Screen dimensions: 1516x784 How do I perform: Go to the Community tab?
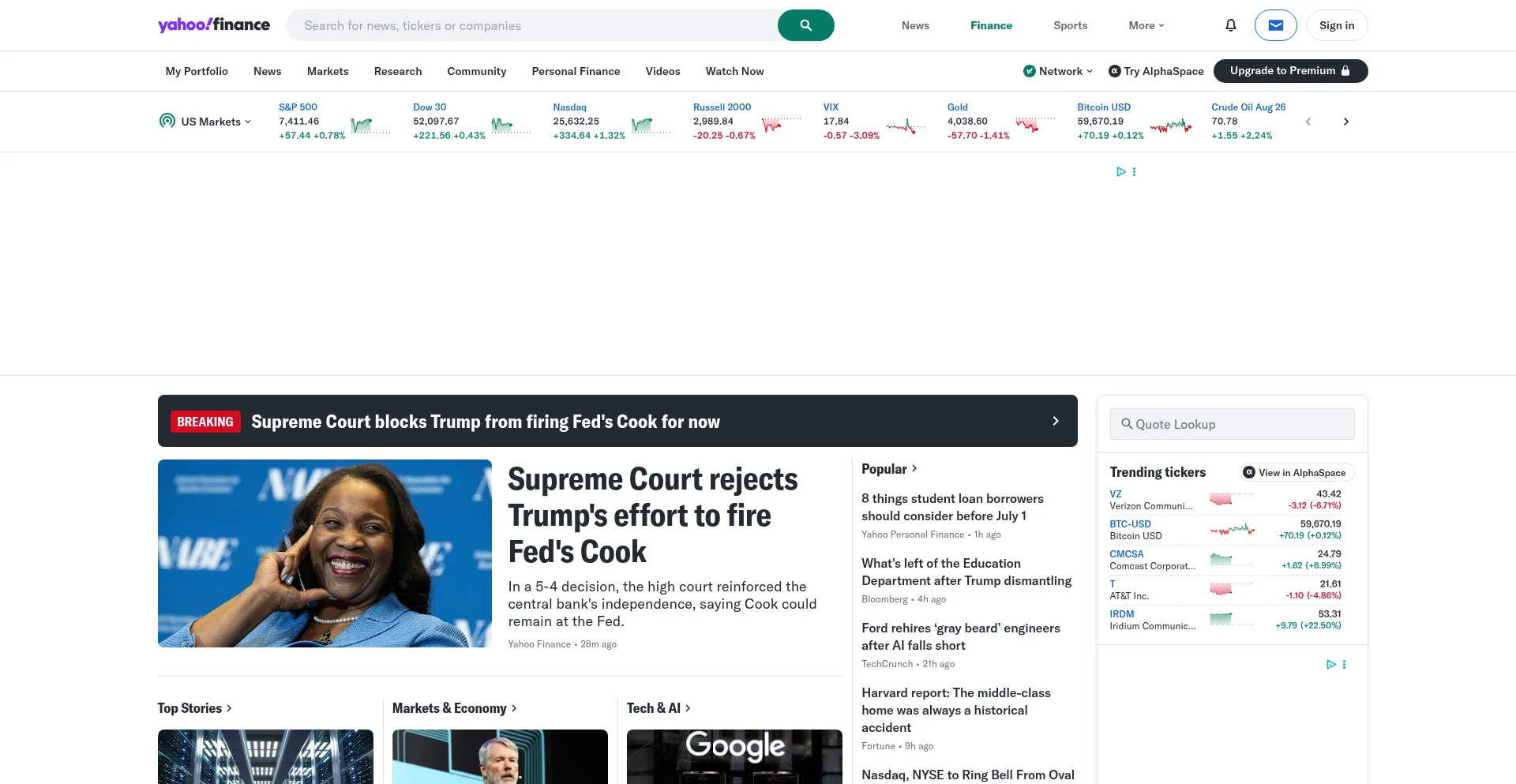point(477,71)
